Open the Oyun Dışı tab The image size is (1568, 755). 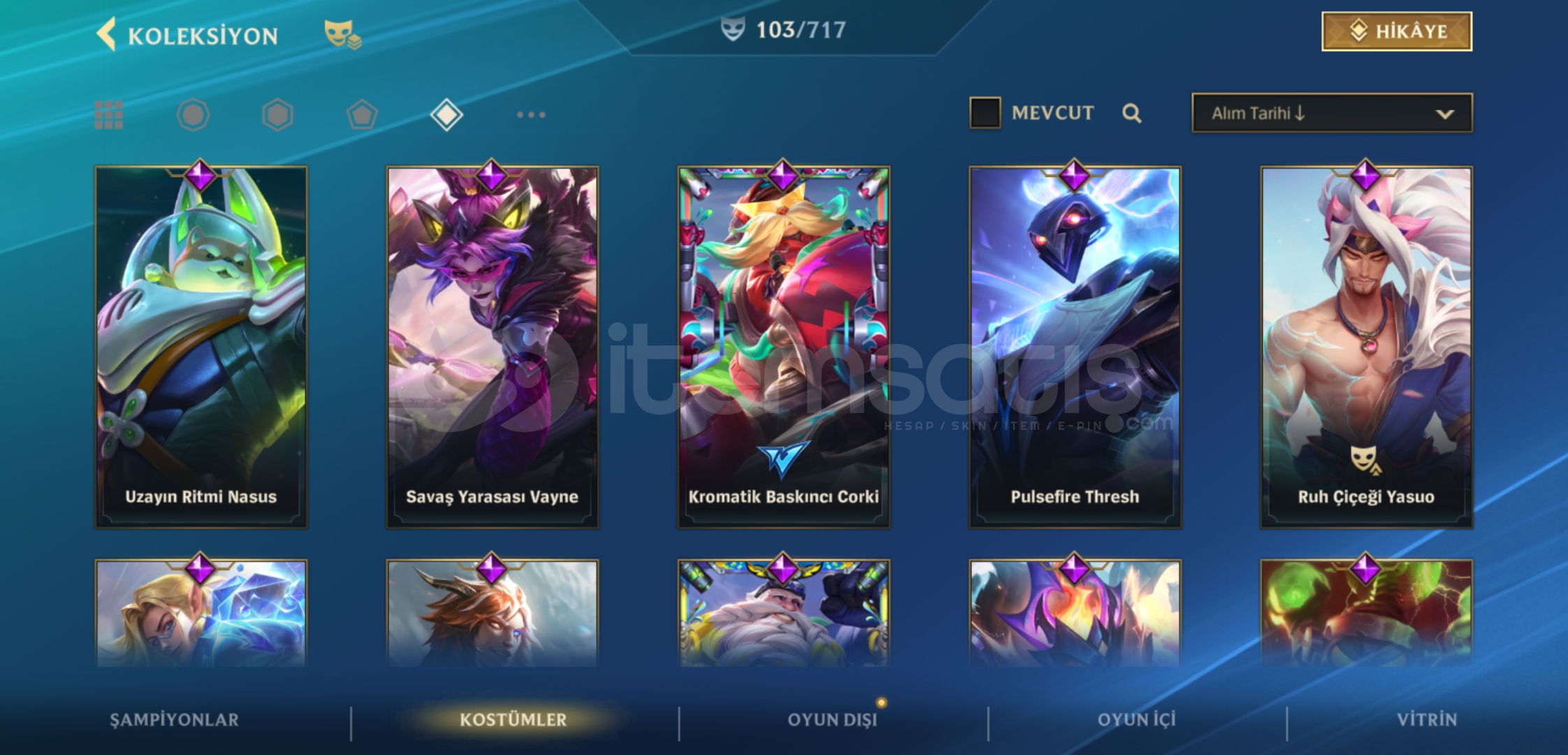(832, 720)
